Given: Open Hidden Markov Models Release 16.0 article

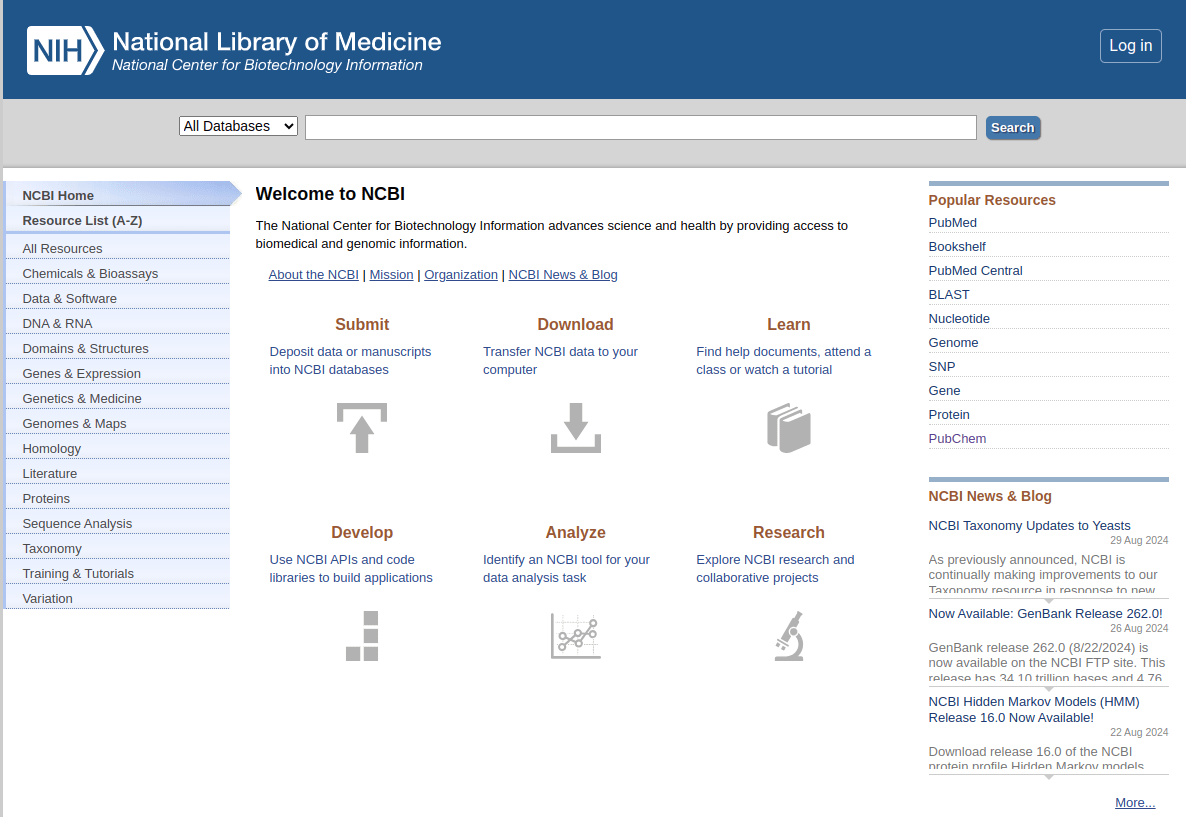Looking at the screenshot, I should pos(1033,710).
